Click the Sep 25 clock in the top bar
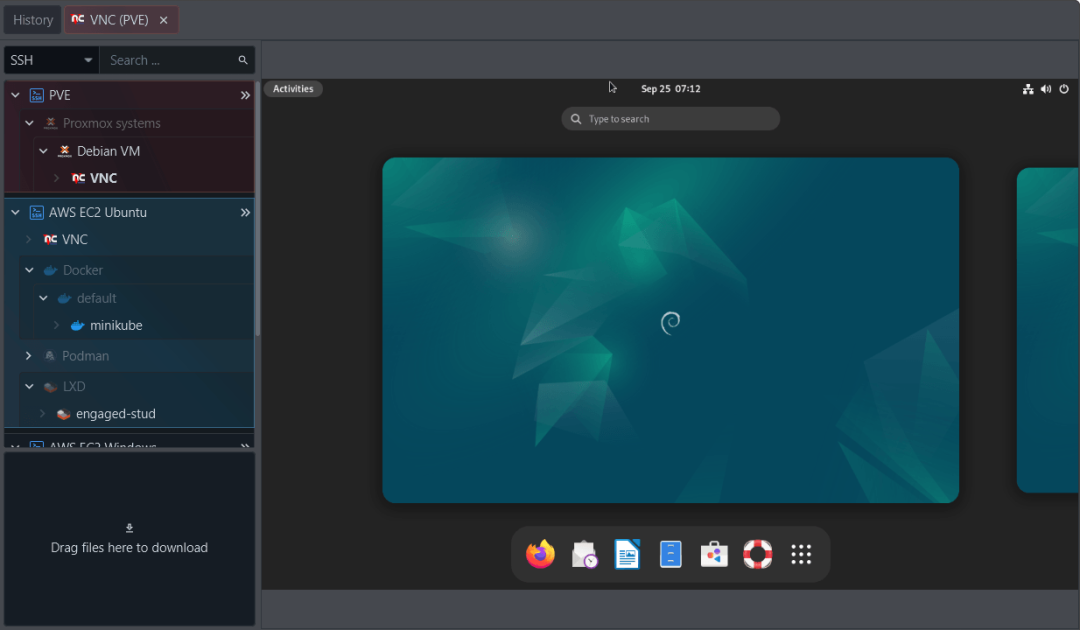Image resolution: width=1080 pixels, height=630 pixels. (670, 88)
